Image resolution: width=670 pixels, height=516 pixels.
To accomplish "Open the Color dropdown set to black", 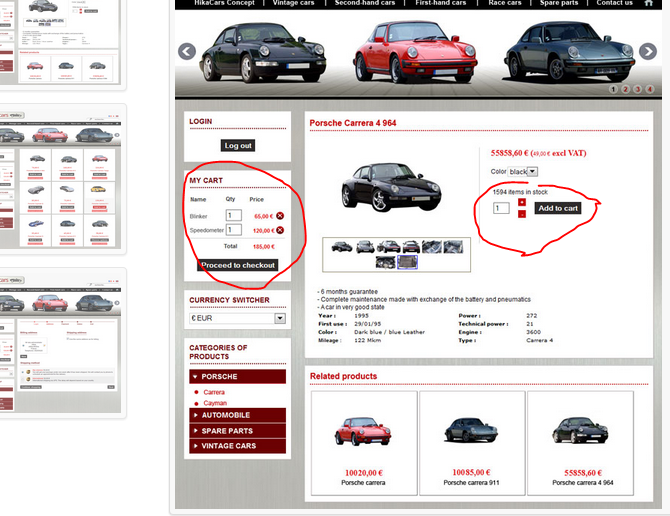I will [523, 172].
